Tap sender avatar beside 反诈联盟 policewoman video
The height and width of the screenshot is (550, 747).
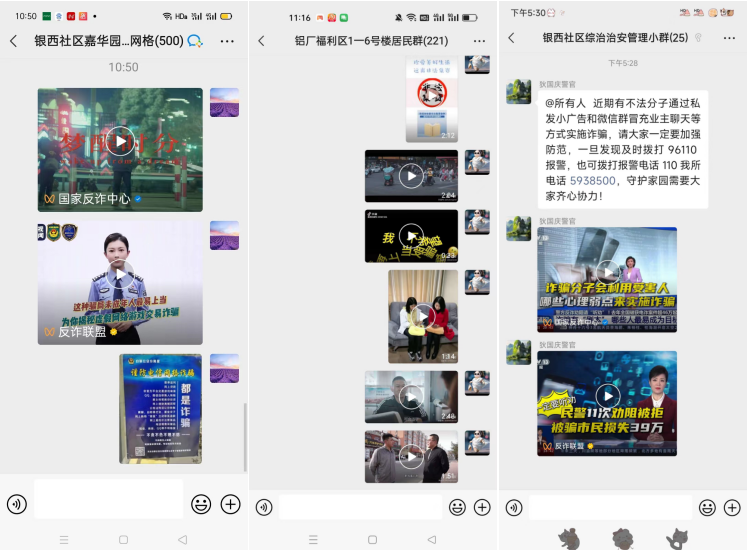tap(224, 235)
